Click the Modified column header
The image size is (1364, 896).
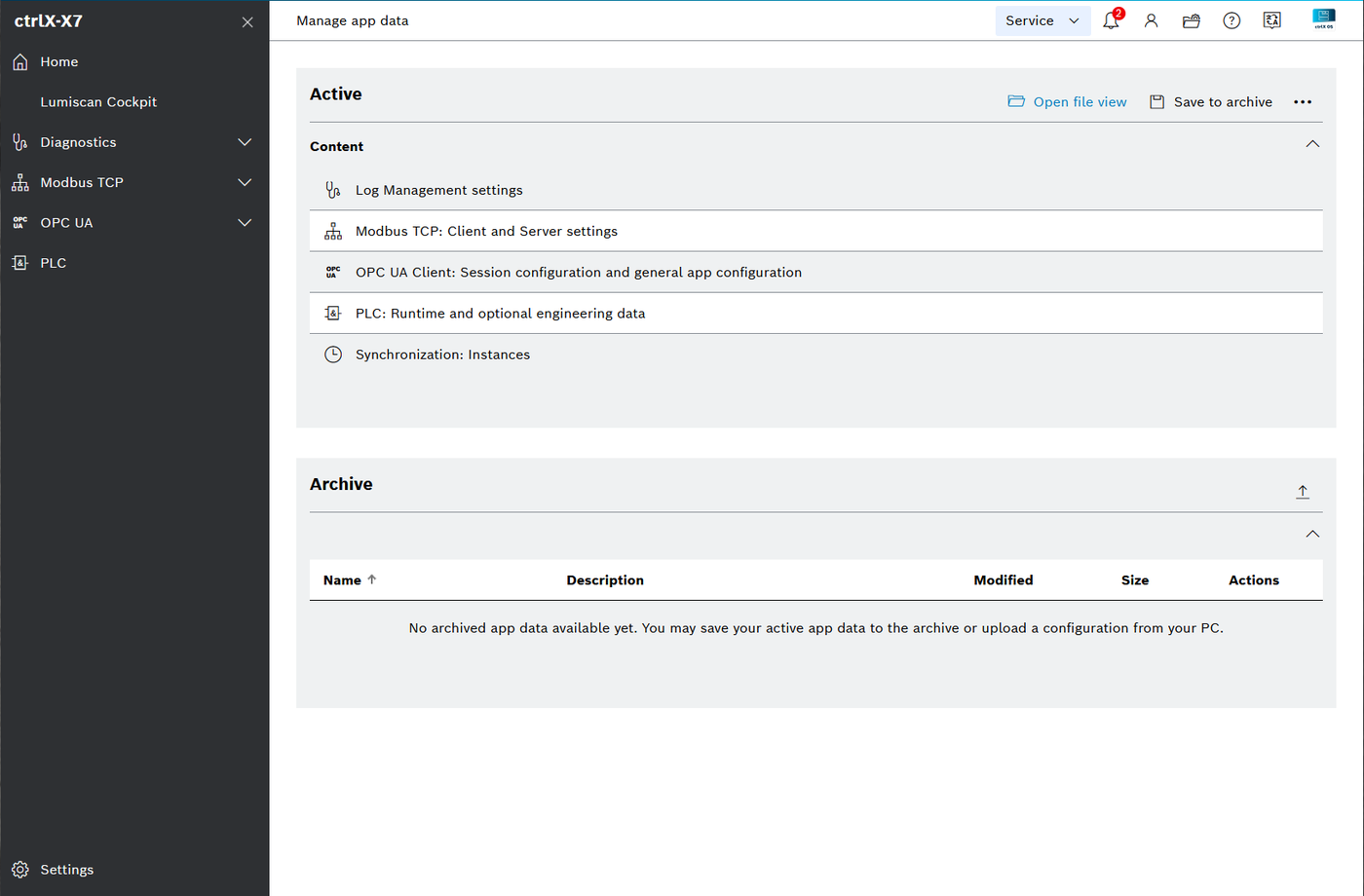1004,580
